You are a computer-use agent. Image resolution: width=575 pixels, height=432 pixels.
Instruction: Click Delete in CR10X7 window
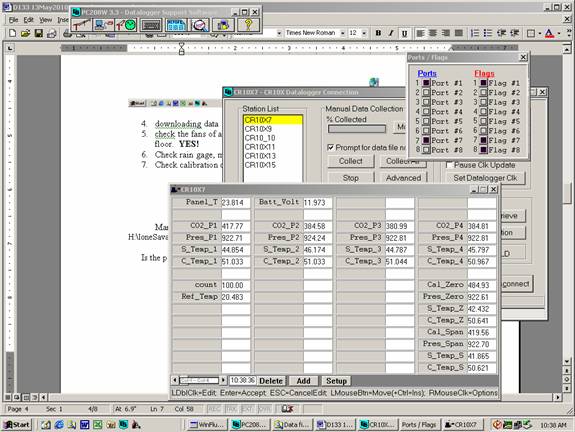(x=271, y=381)
